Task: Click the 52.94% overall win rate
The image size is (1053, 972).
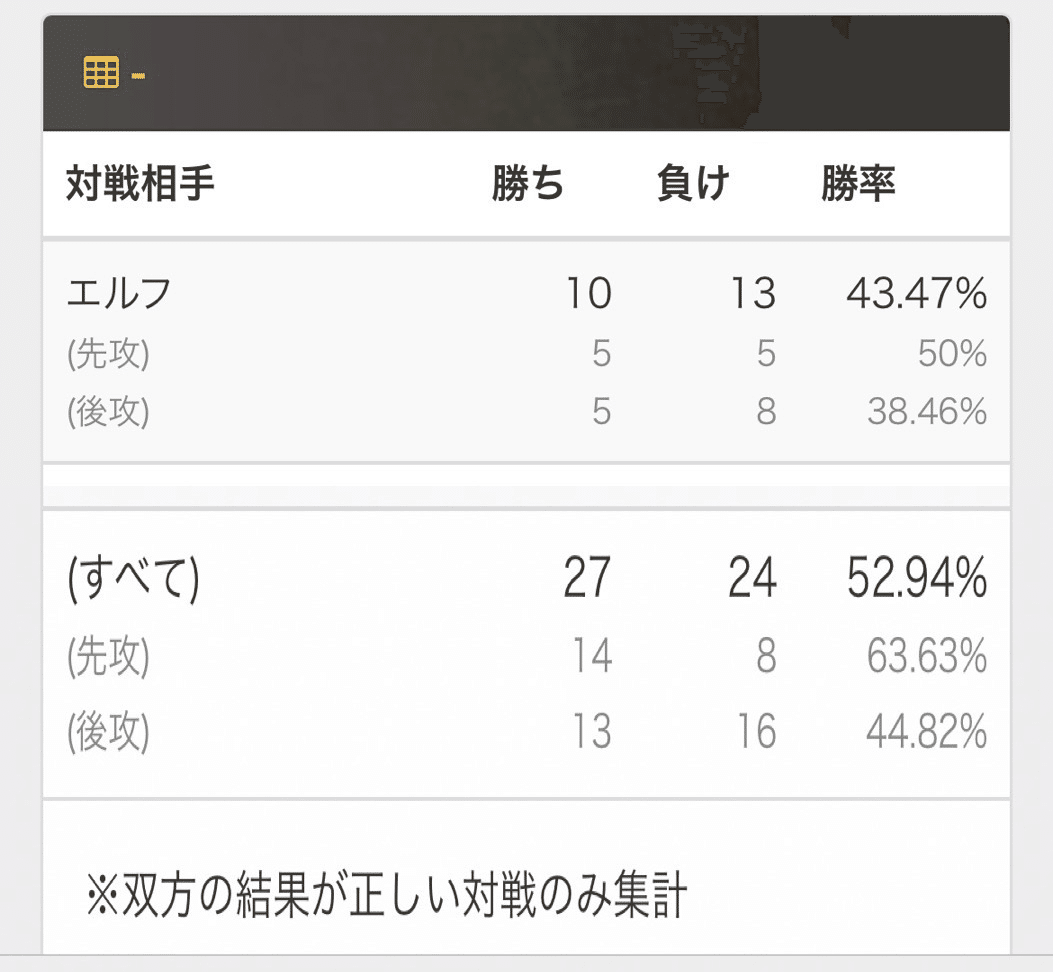Action: (917, 578)
